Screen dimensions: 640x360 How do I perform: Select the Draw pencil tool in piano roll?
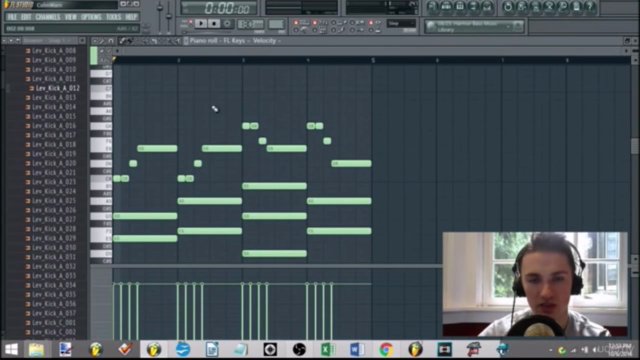pos(122,41)
